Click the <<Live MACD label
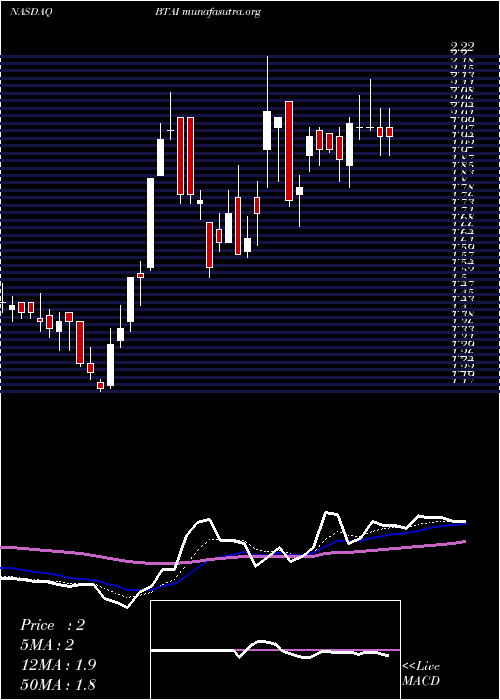Viewport: 500px width, 700px height. pos(421,674)
